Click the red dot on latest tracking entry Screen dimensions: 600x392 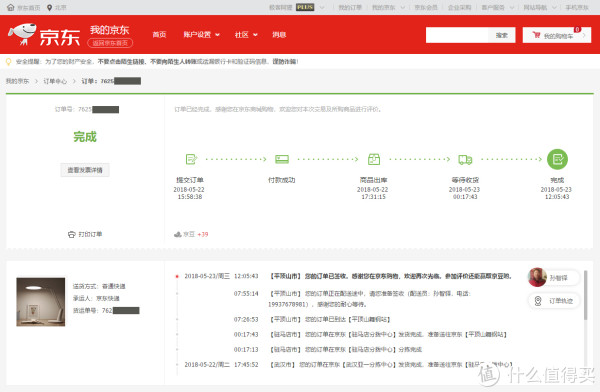click(177, 276)
